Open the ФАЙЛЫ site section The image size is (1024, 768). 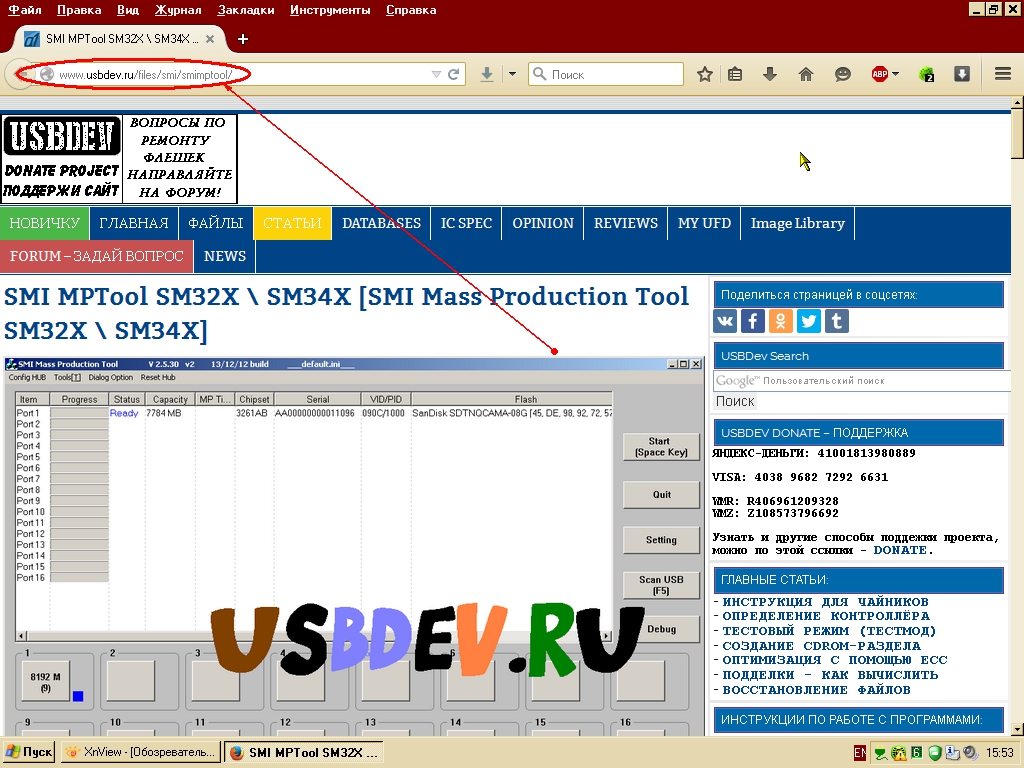216,223
